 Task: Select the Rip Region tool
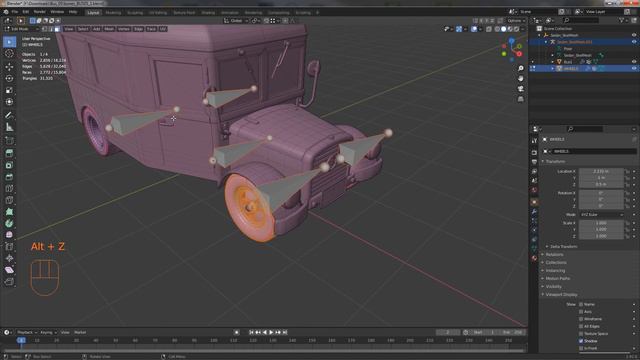[9, 282]
